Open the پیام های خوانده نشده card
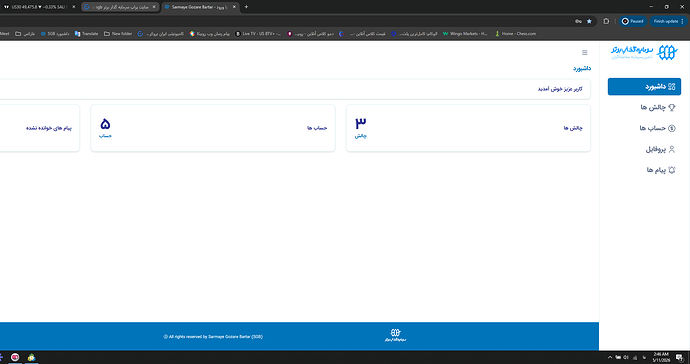The height and width of the screenshot is (364, 690). click(x=40, y=128)
